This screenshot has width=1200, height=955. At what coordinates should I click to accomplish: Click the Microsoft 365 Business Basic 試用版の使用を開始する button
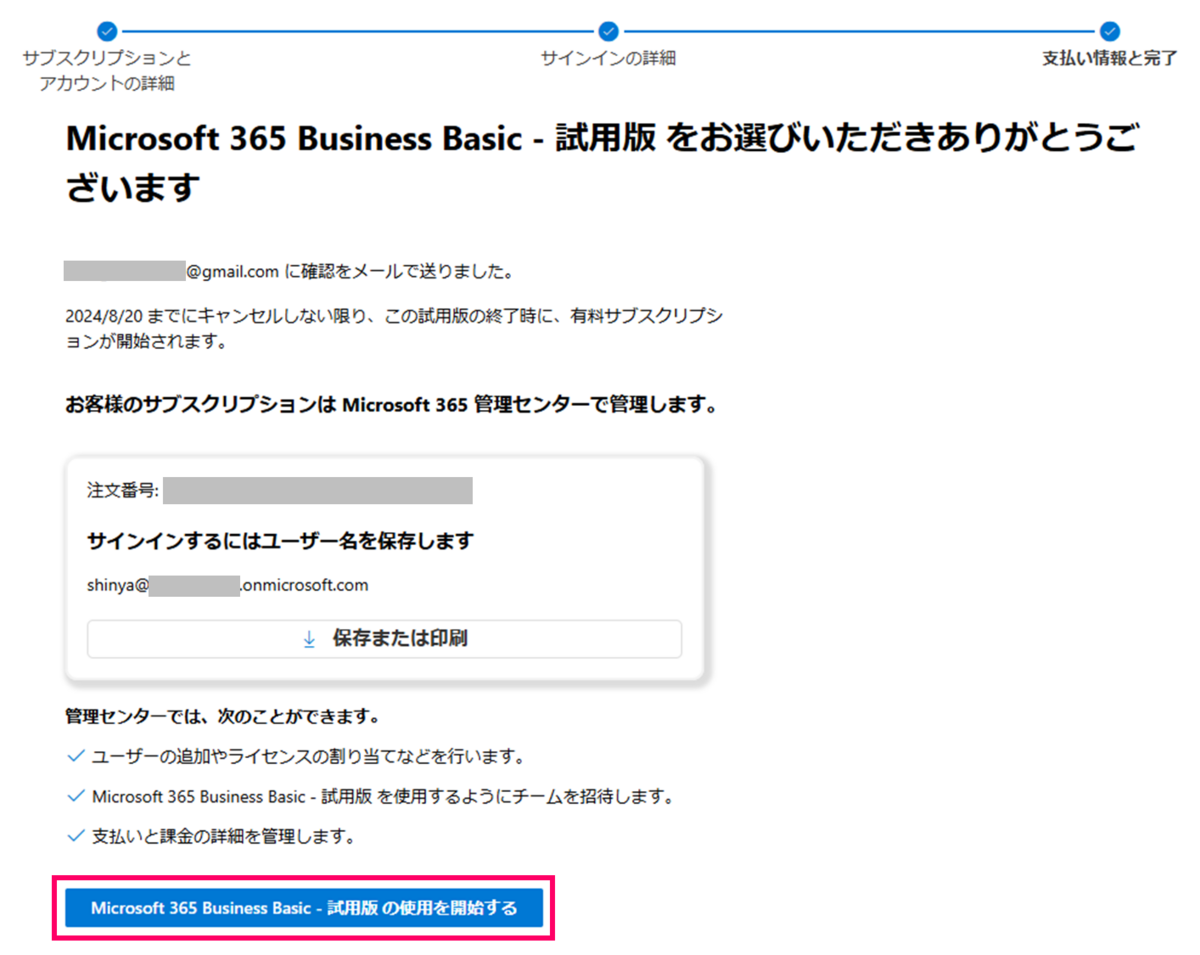(x=304, y=908)
